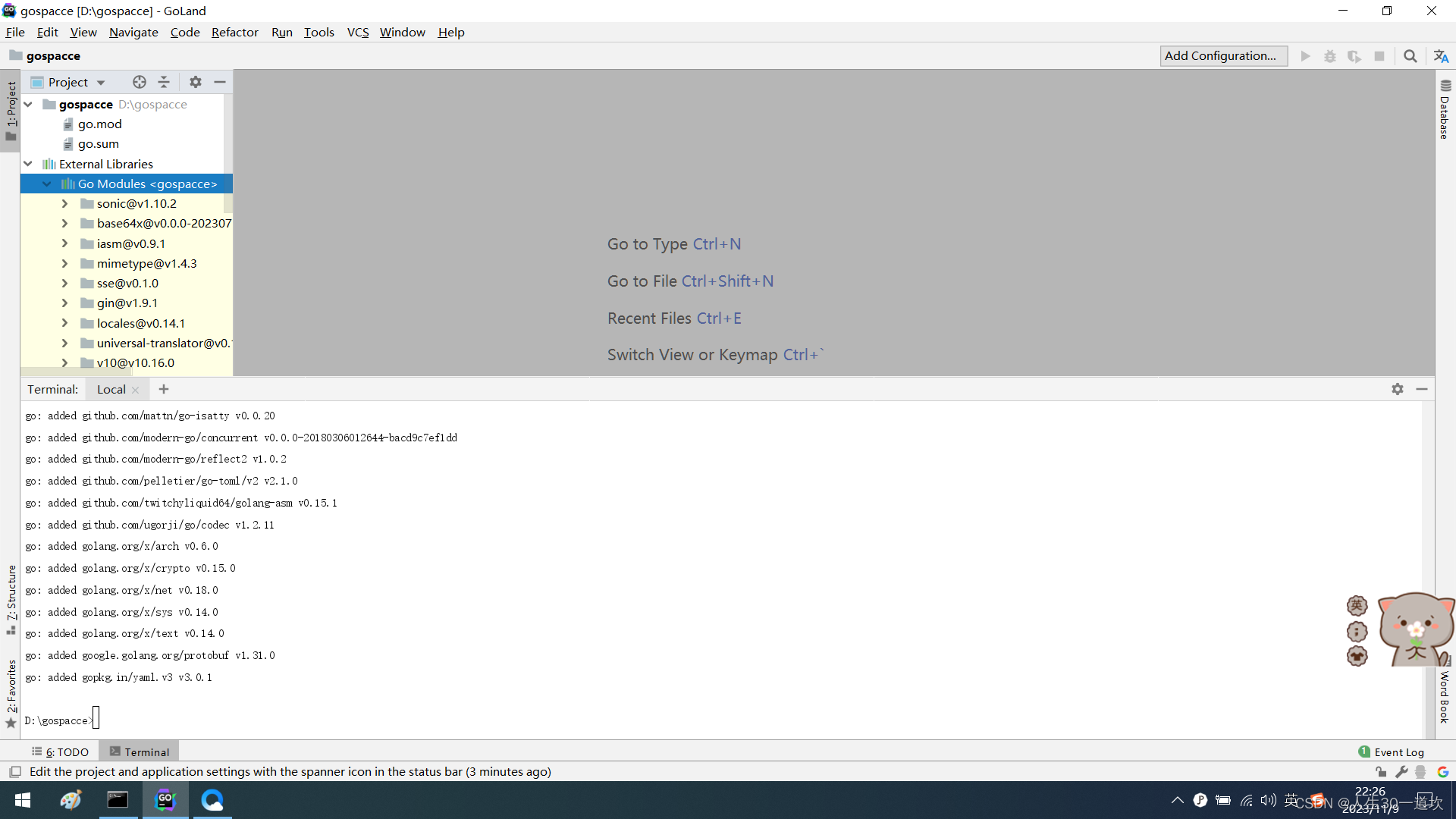Viewport: 1456px width, 819px height.
Task: Click the Search Everywhere magnifier icon
Action: [1410, 56]
